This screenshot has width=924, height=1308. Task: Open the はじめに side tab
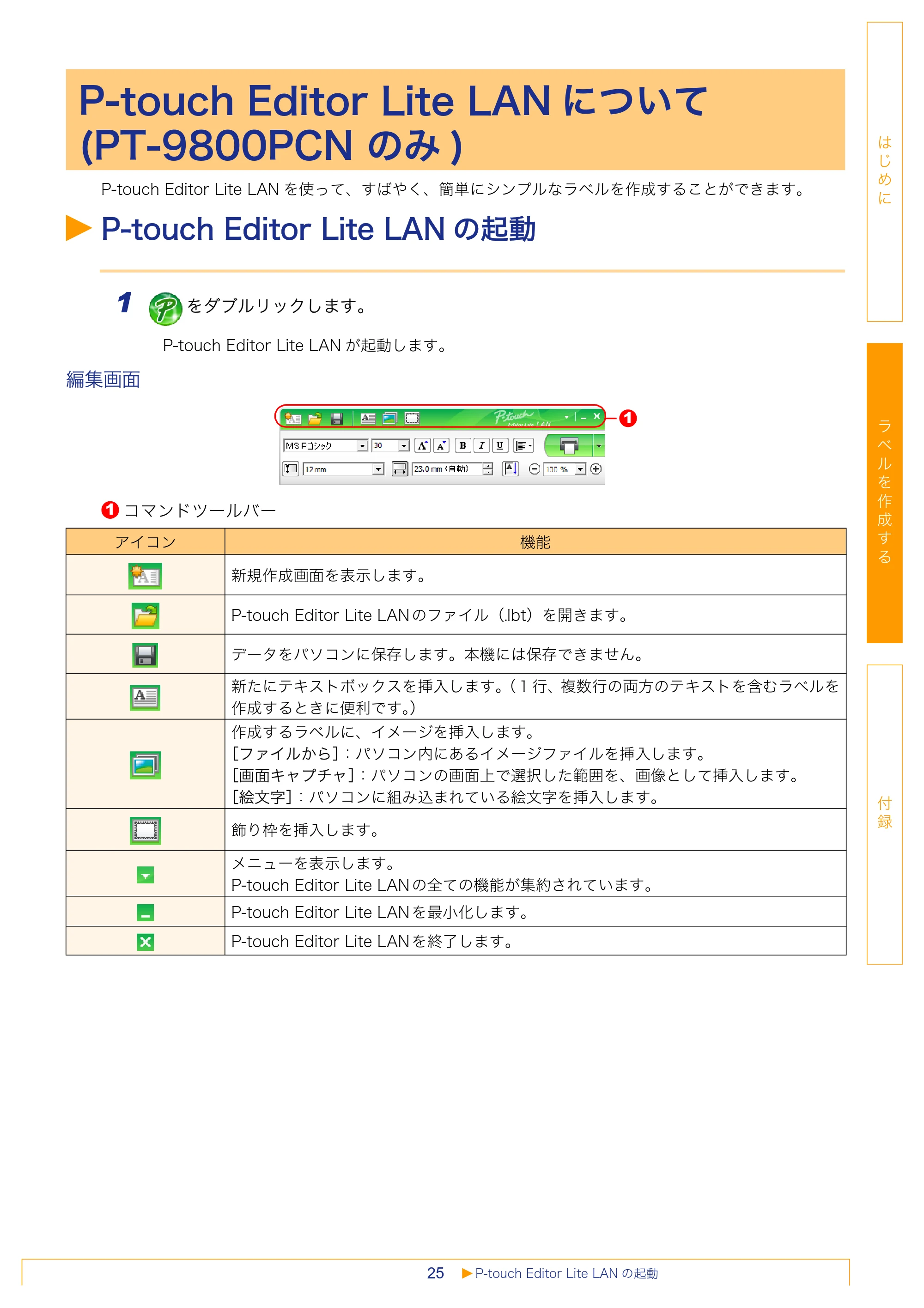click(x=885, y=171)
